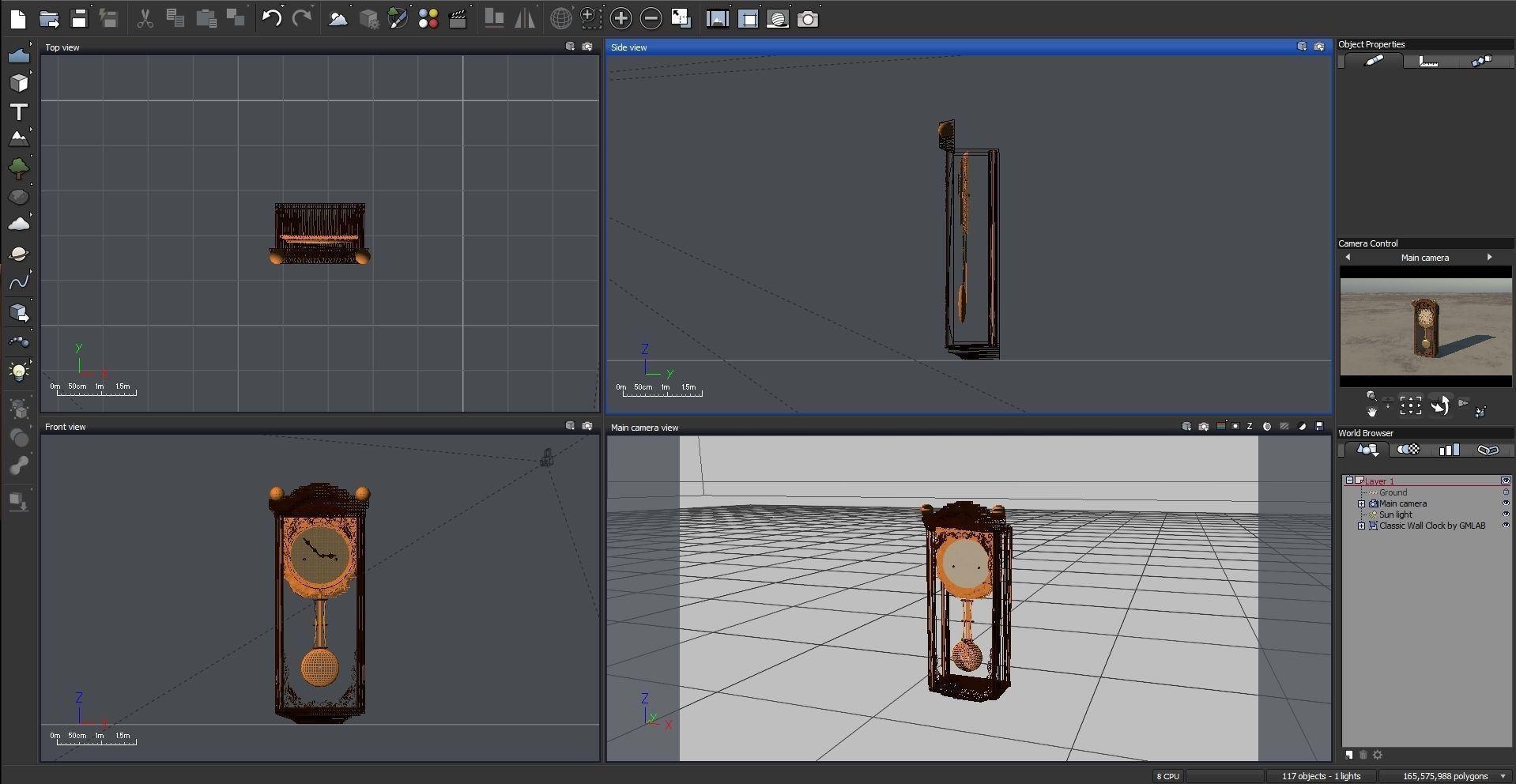This screenshot has height=784, width=1516.
Task: Click the camera preview thumbnail
Action: coord(1426,327)
